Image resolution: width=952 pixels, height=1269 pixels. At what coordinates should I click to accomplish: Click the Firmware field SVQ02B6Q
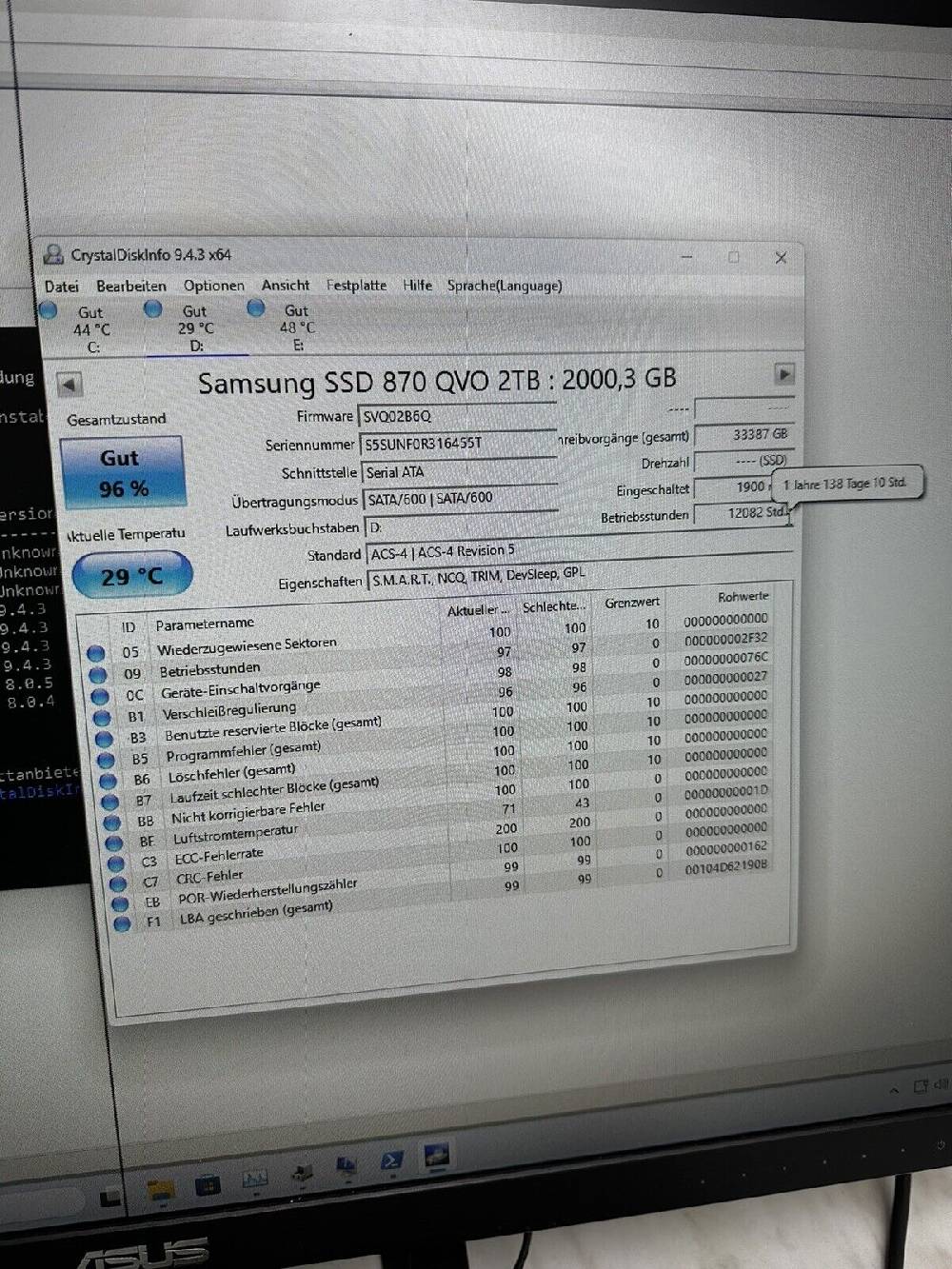pos(457,416)
